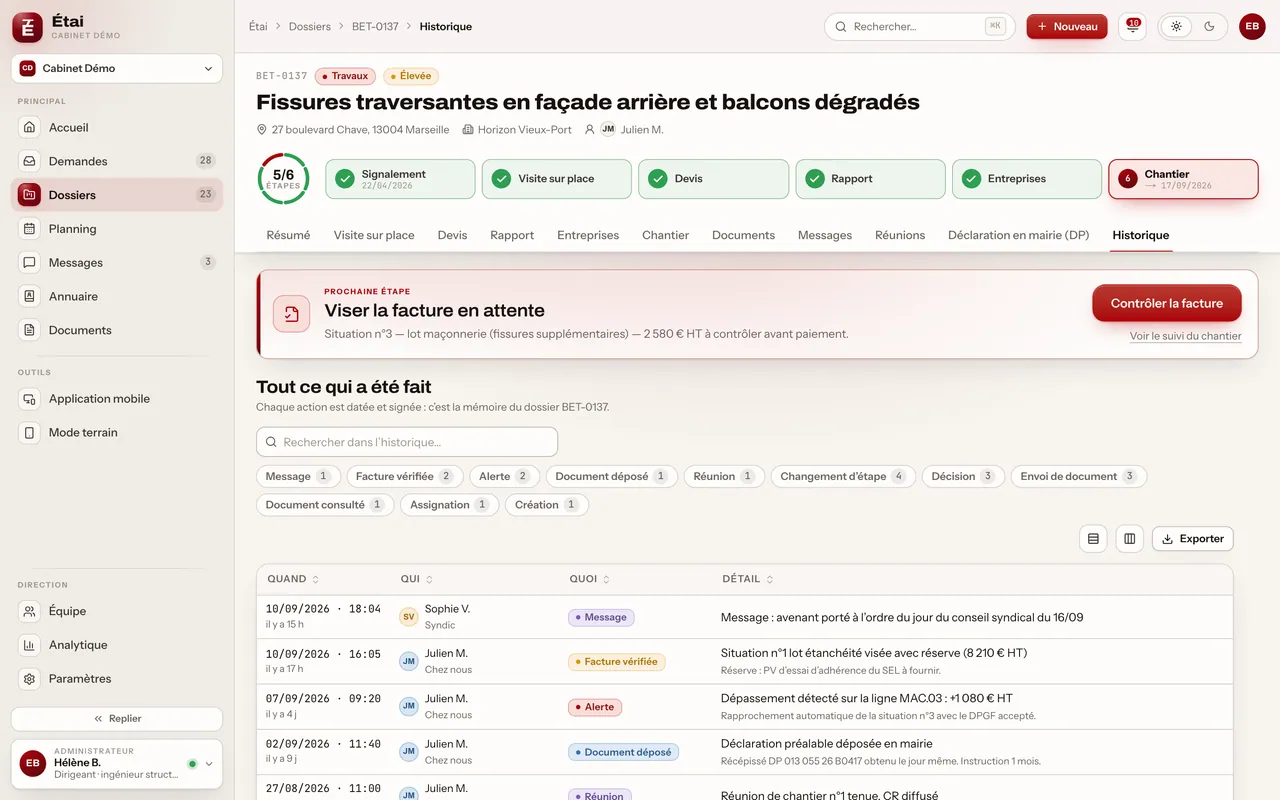This screenshot has width=1280, height=800.
Task: Sort the table by the QUOI column
Action: tap(590, 580)
